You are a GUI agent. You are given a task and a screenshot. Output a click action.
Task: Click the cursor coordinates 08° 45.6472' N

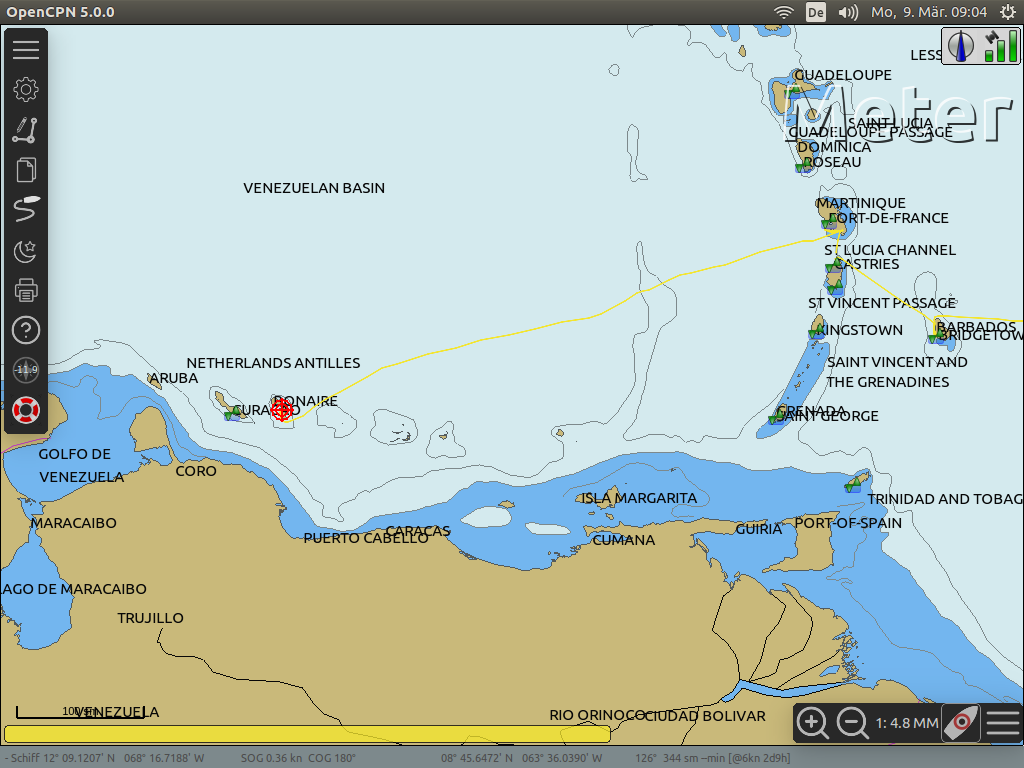pos(521,758)
